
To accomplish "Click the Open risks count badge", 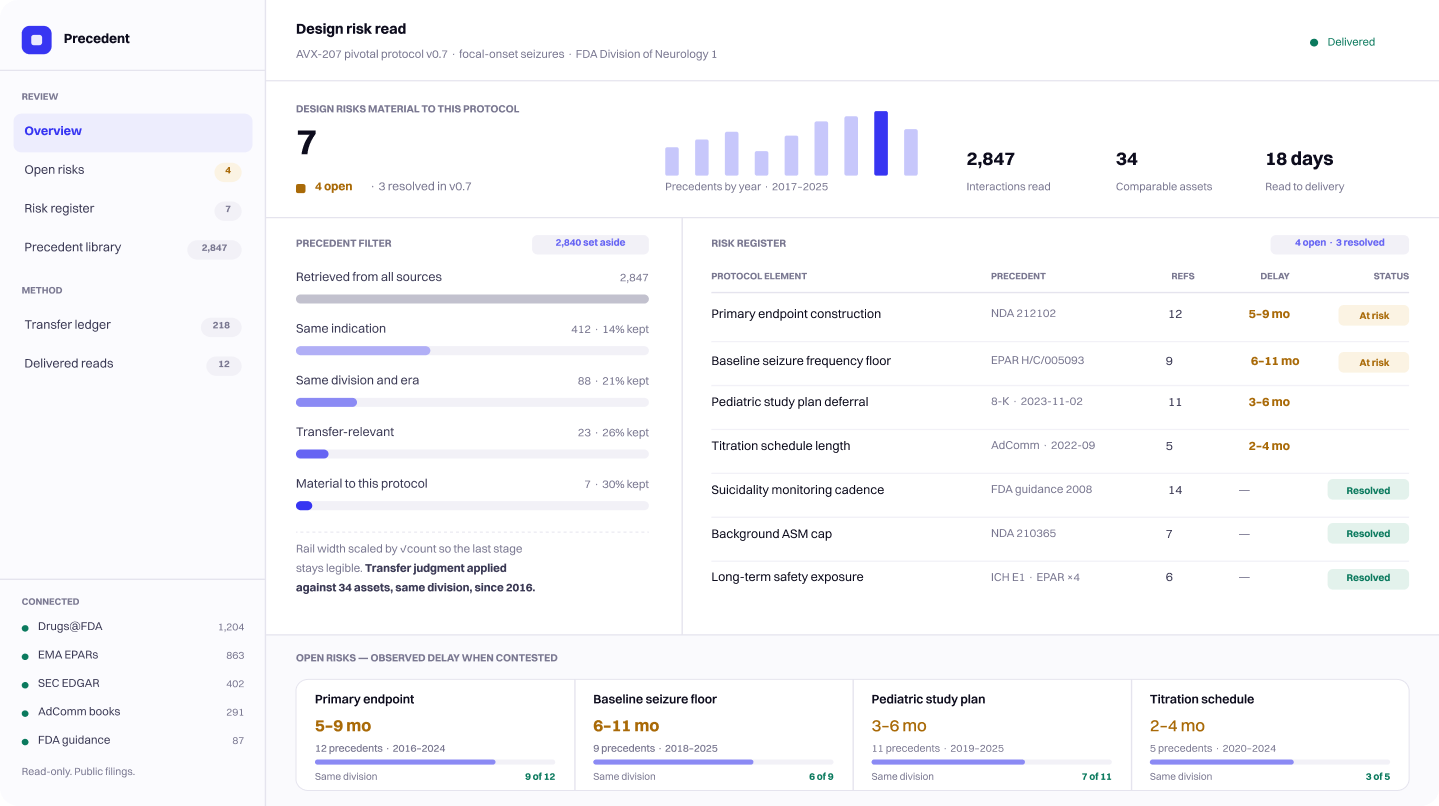I will 228,171.
